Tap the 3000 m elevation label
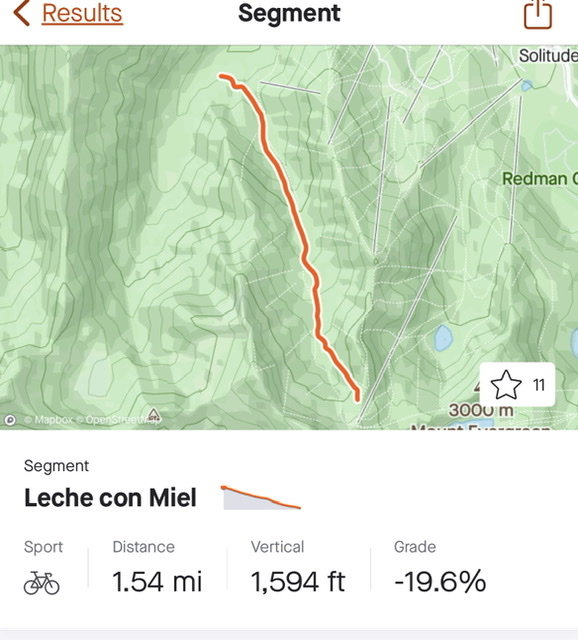The width and height of the screenshot is (578, 640). [x=481, y=410]
